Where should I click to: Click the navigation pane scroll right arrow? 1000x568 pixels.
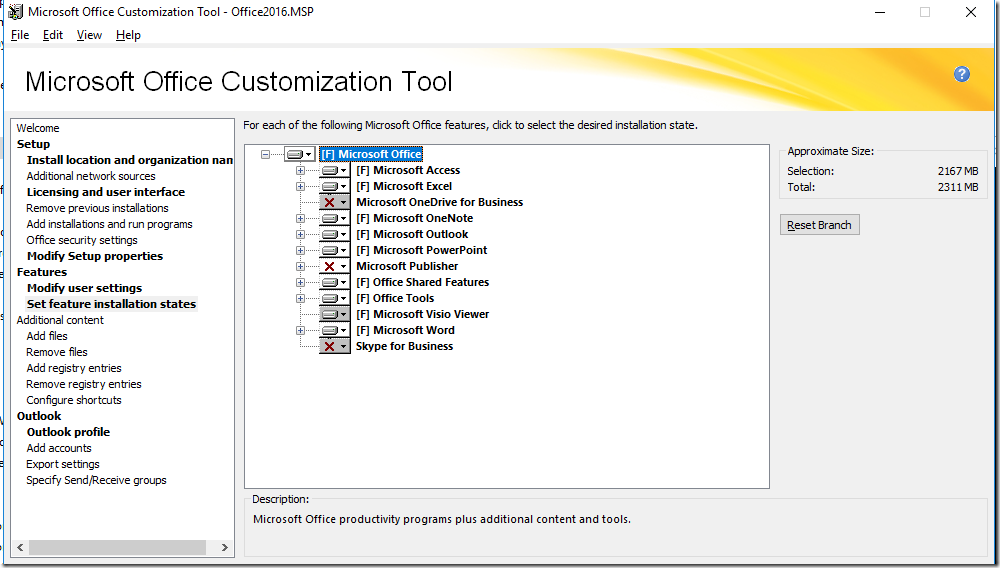tap(224, 547)
